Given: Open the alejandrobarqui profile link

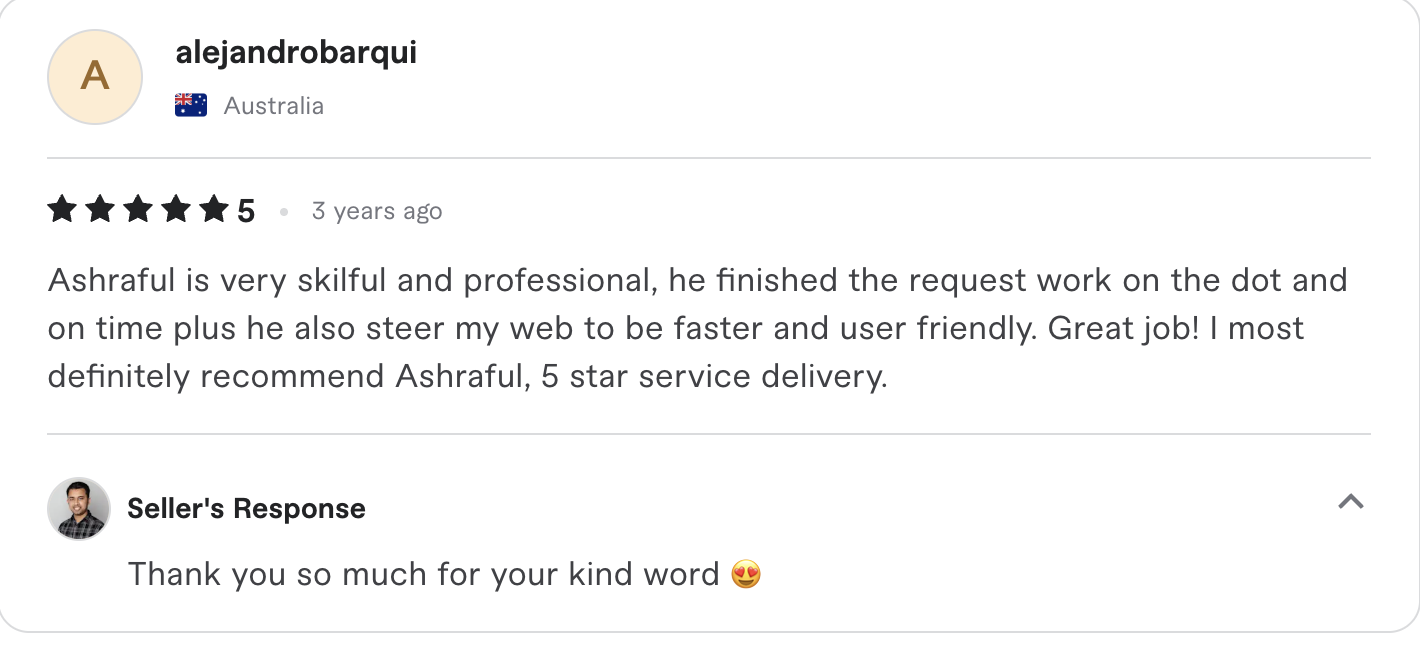Looking at the screenshot, I should (x=296, y=52).
